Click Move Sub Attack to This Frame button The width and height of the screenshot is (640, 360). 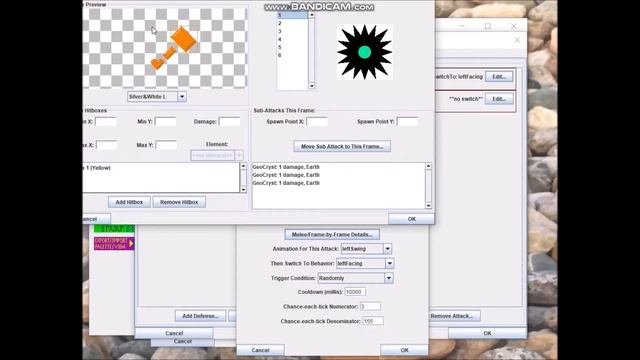(x=342, y=146)
